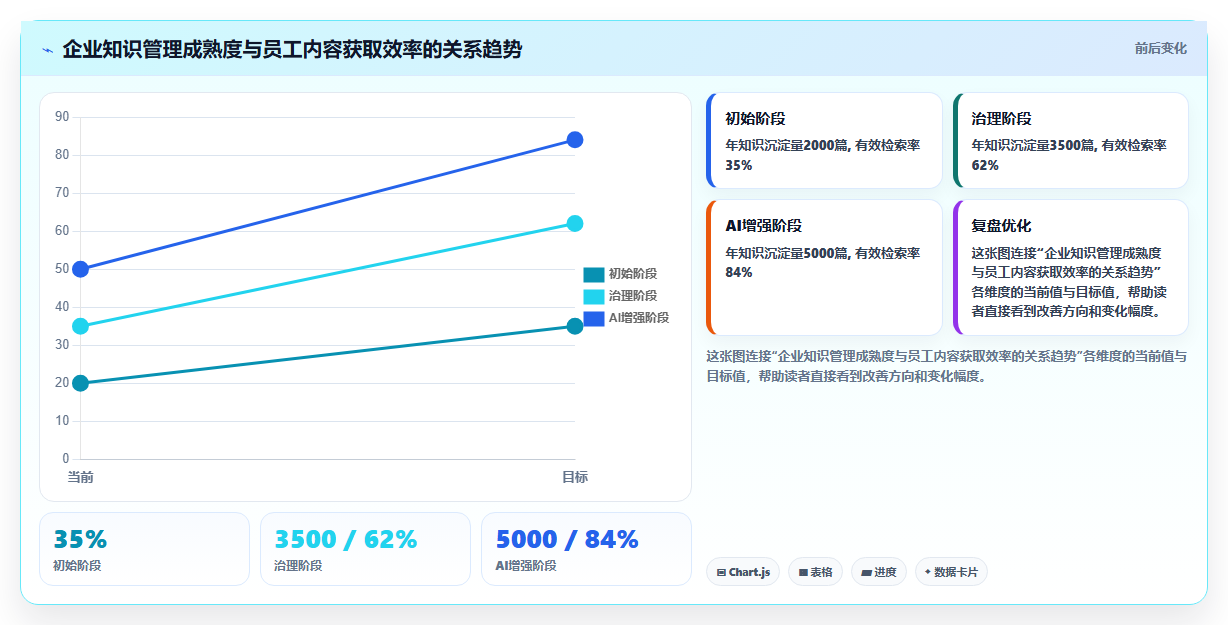Toggle 初始阶段 legend swatch
The image size is (1228, 625).
pyautogui.click(x=594, y=274)
